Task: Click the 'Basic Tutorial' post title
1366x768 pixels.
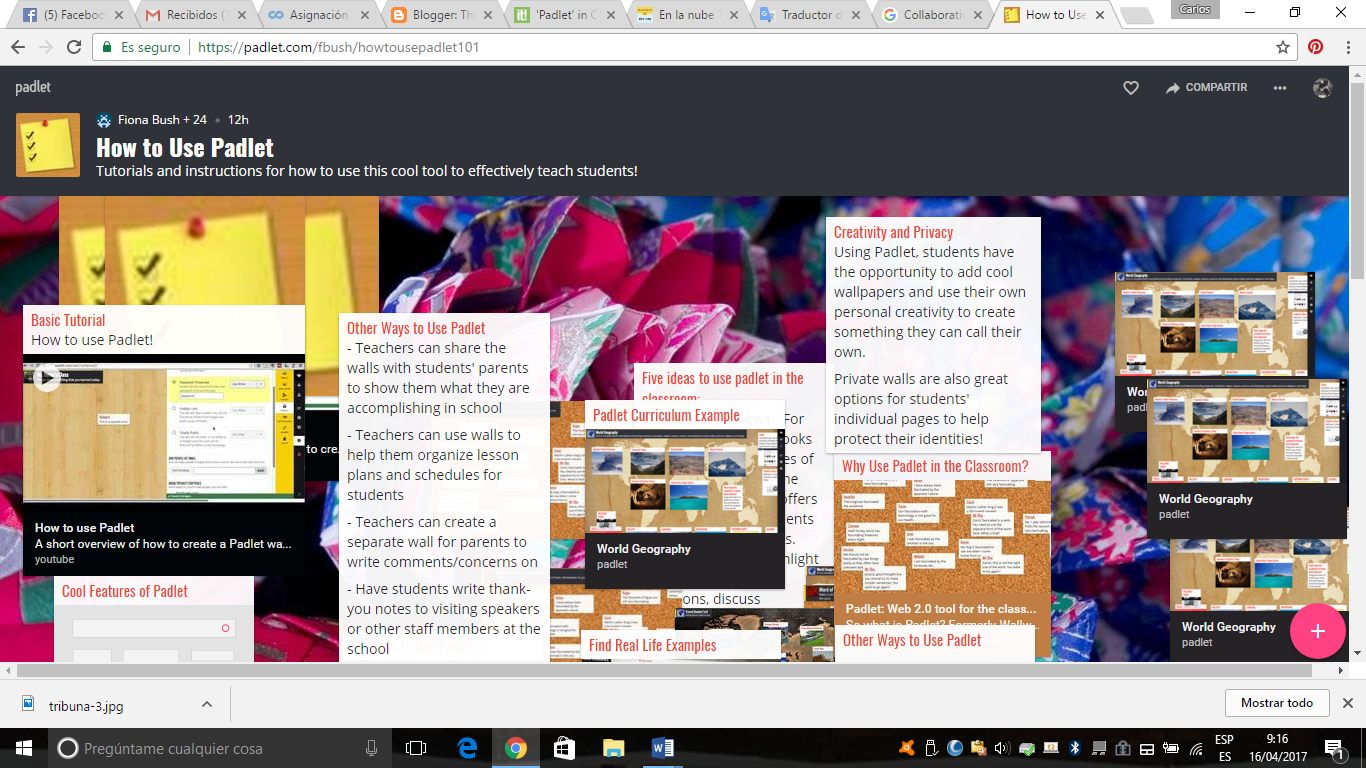Action: 68,320
